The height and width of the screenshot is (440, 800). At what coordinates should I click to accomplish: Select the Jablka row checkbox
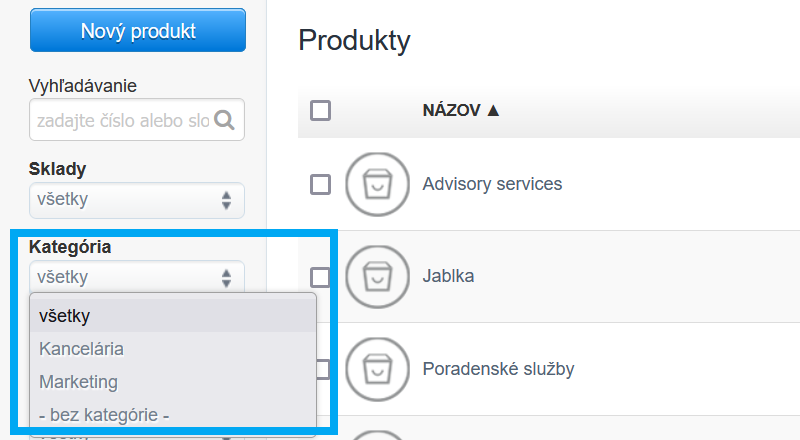[x=321, y=276]
